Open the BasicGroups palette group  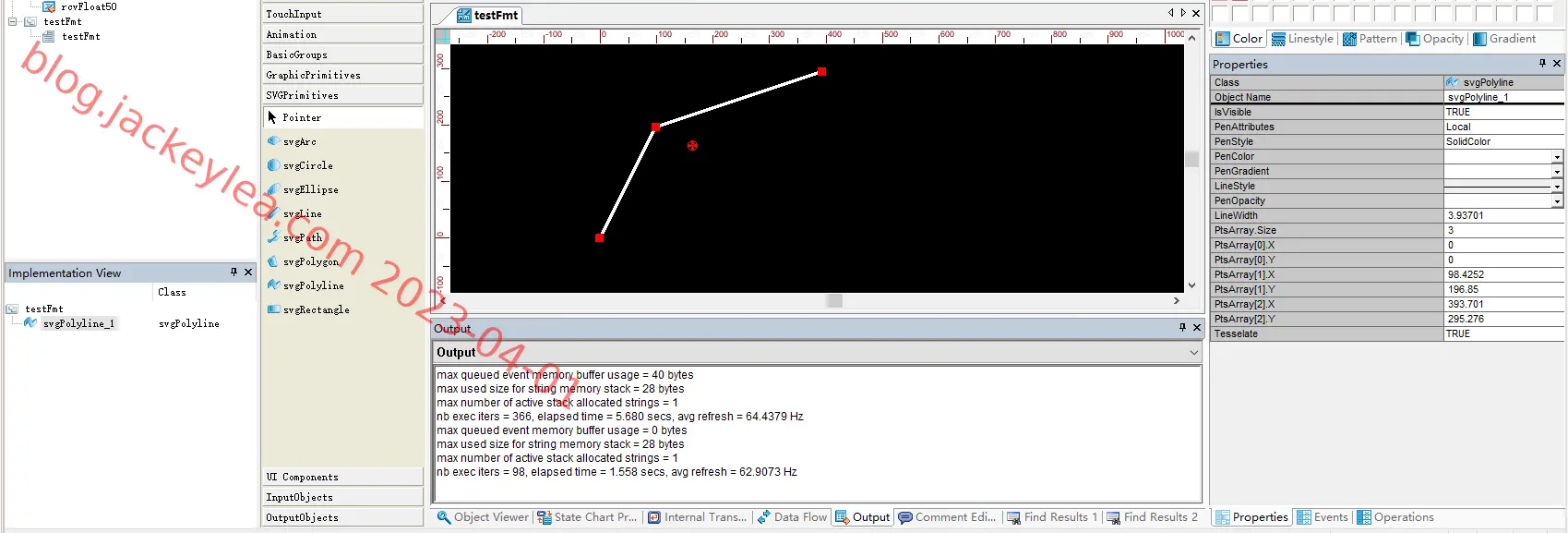tap(342, 55)
